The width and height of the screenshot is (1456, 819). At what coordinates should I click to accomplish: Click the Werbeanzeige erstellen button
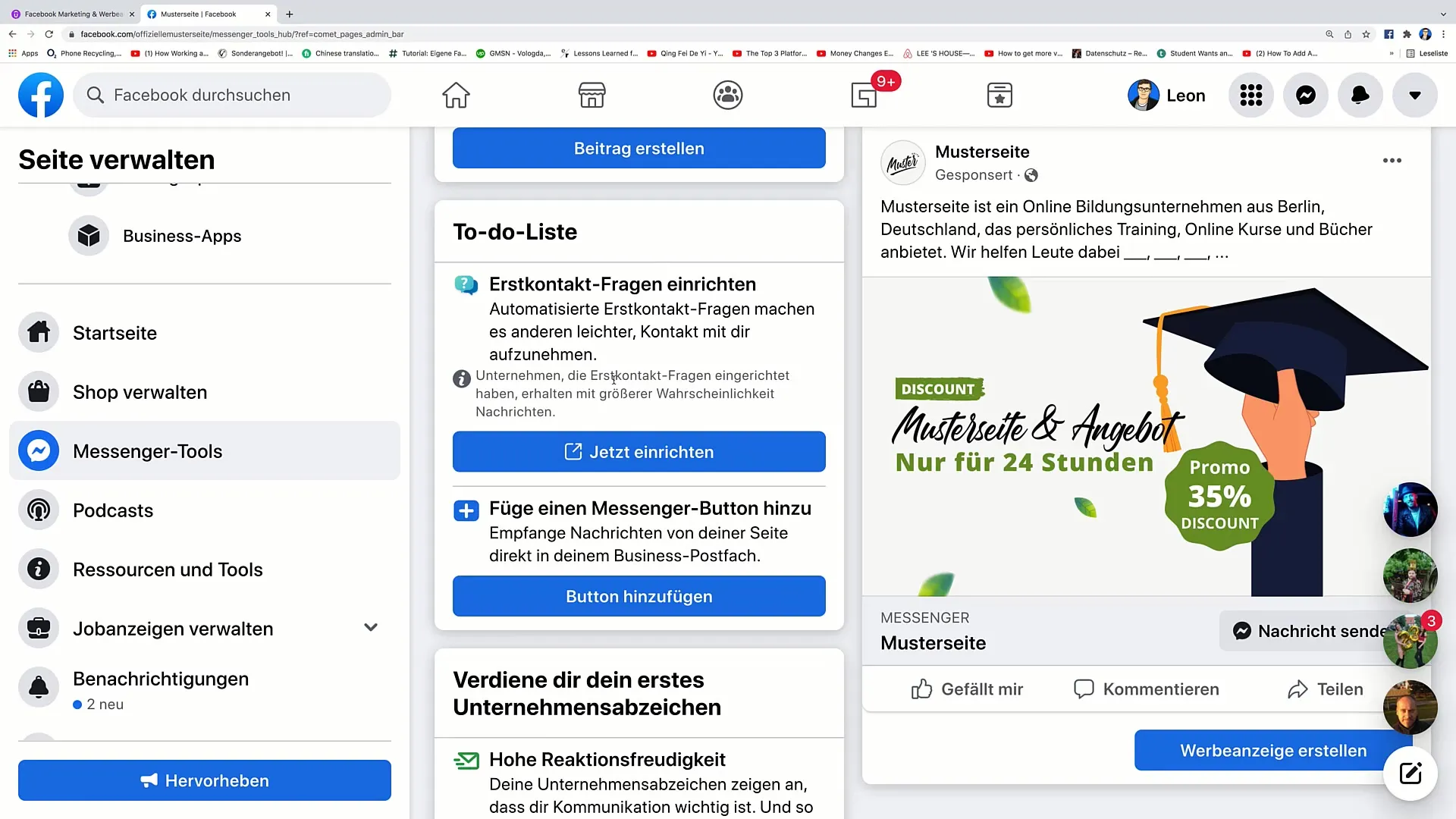pos(1273,750)
